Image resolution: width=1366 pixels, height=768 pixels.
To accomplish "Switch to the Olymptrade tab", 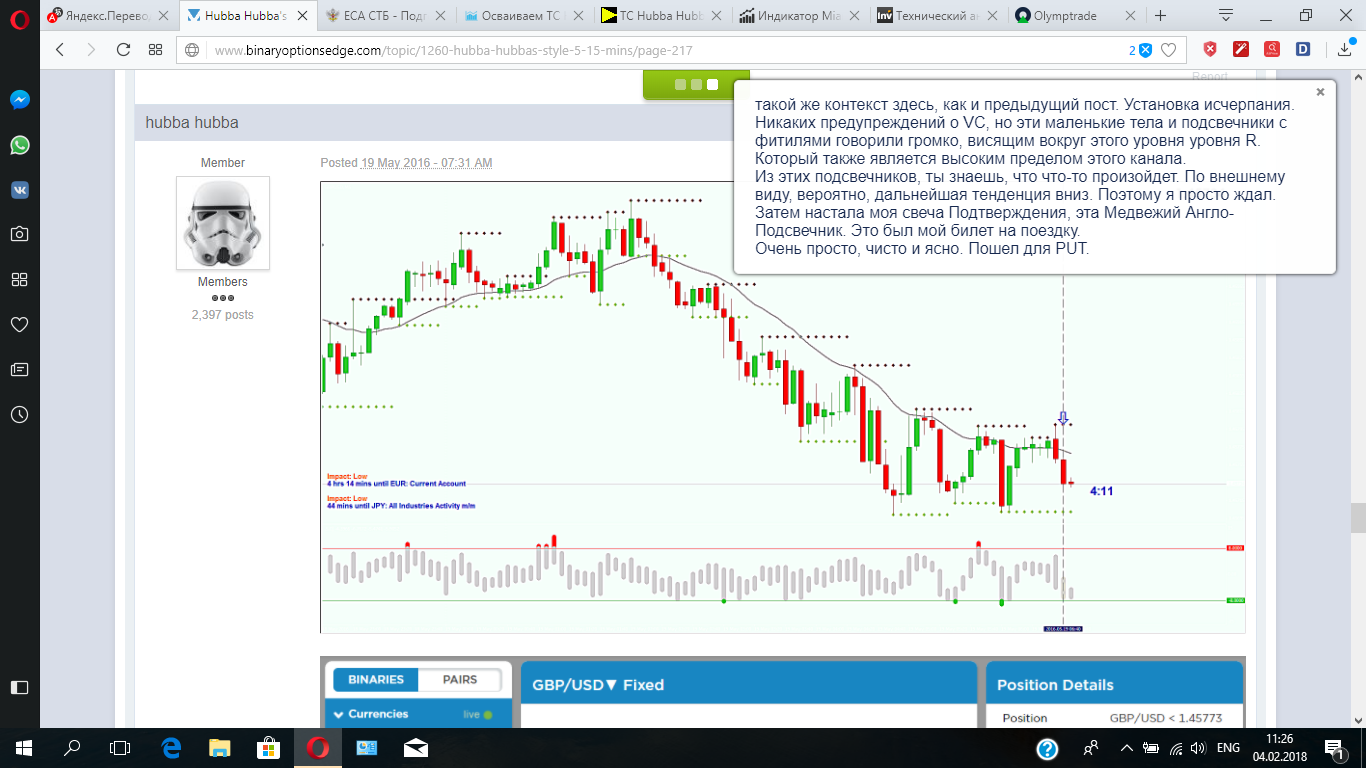I will coord(1067,16).
